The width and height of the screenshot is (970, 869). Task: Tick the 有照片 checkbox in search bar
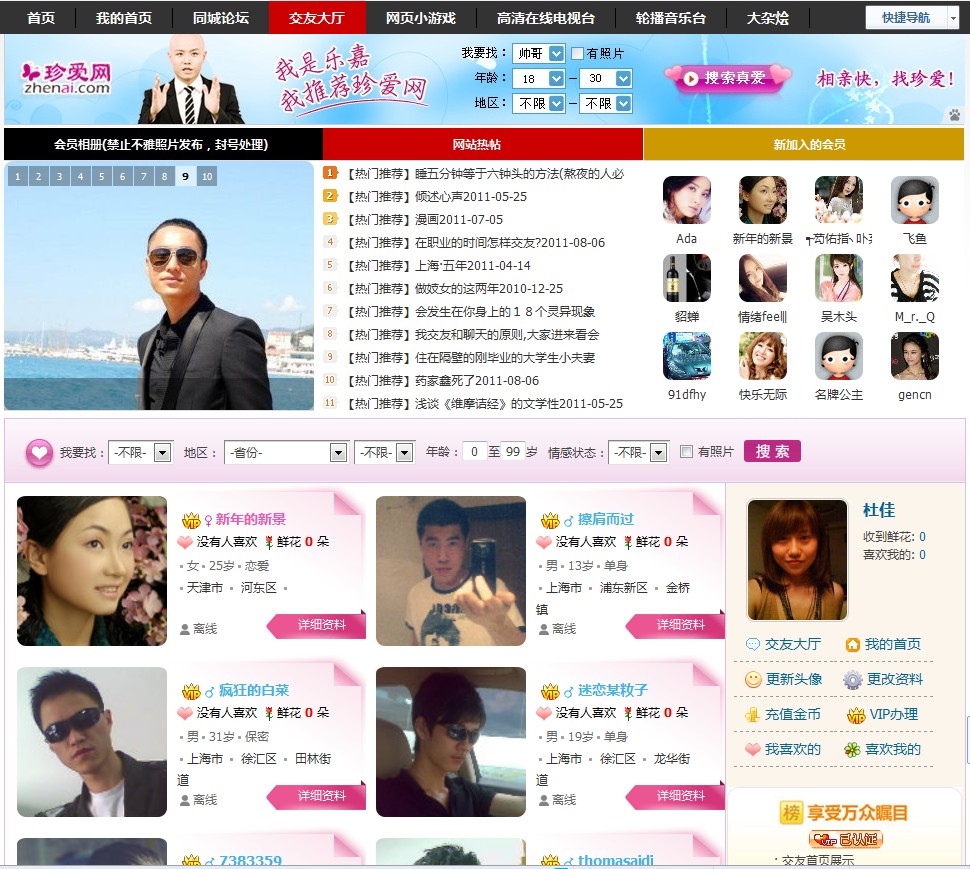[686, 452]
